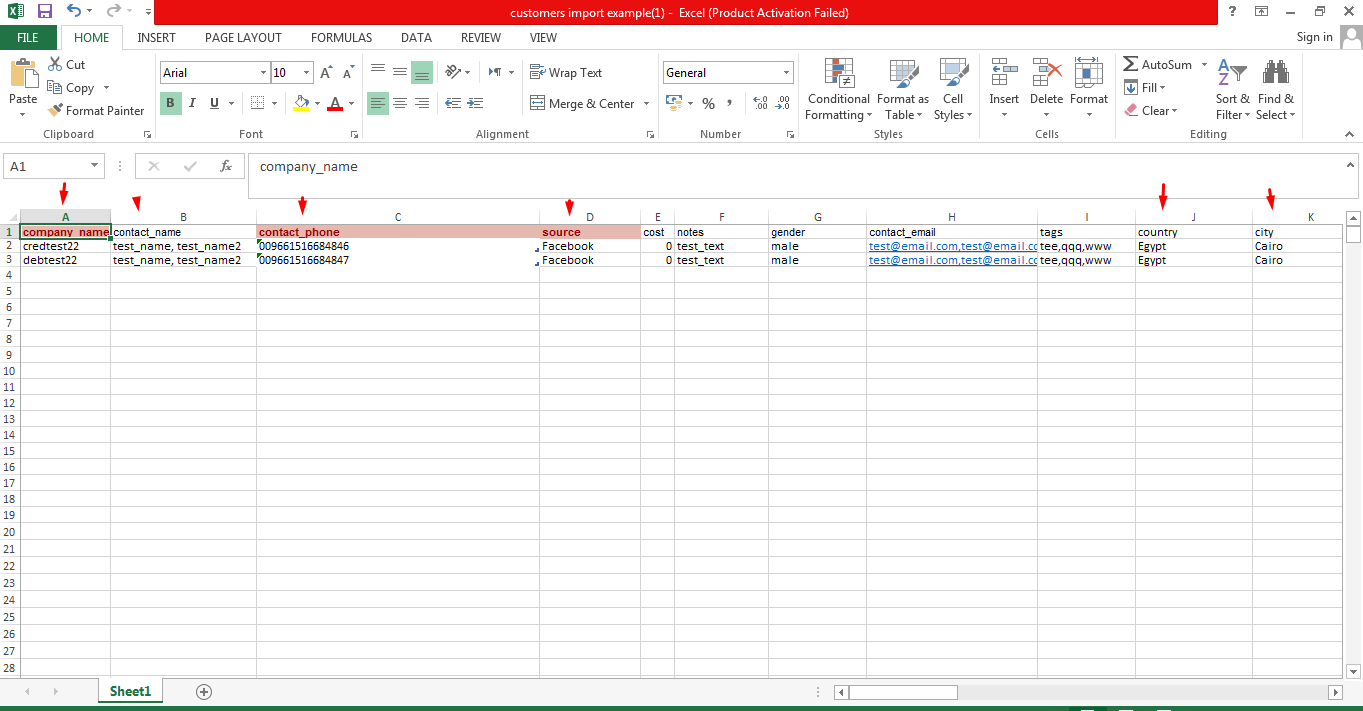Click the Copy button
Screen dimensions: 1363x711
[71, 88]
